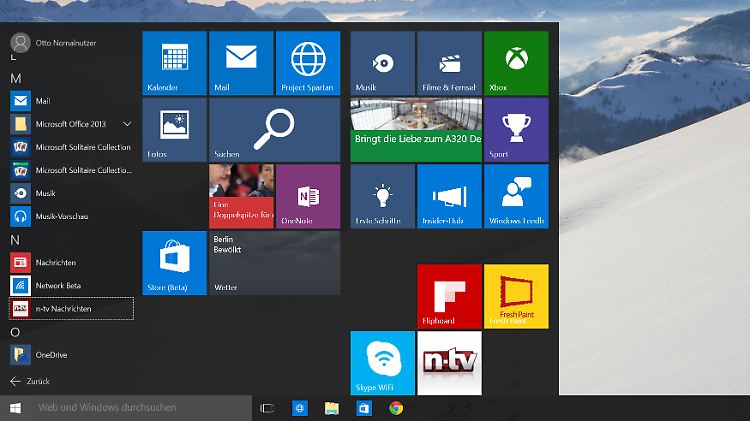Click the letter O group header
The width and height of the screenshot is (750, 421).
15,331
